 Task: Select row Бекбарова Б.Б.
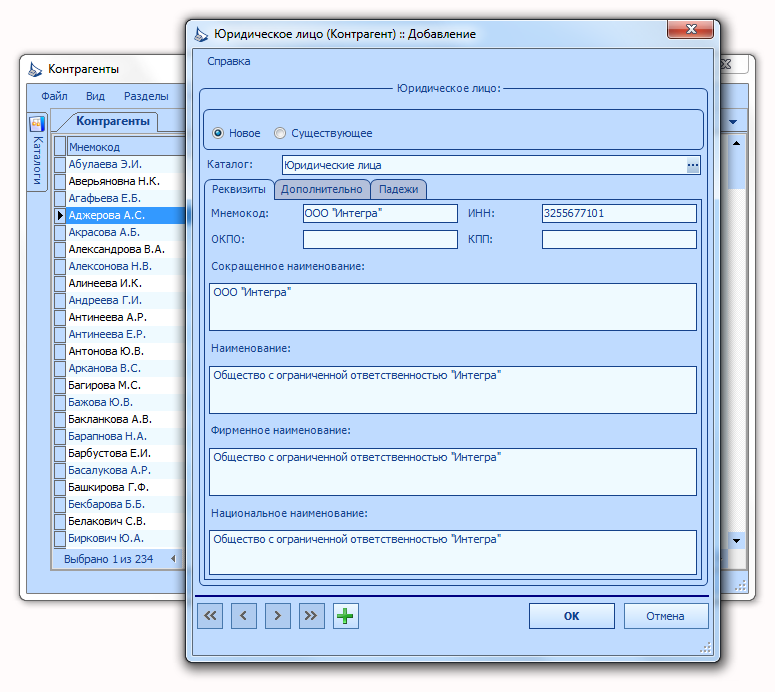(120, 504)
